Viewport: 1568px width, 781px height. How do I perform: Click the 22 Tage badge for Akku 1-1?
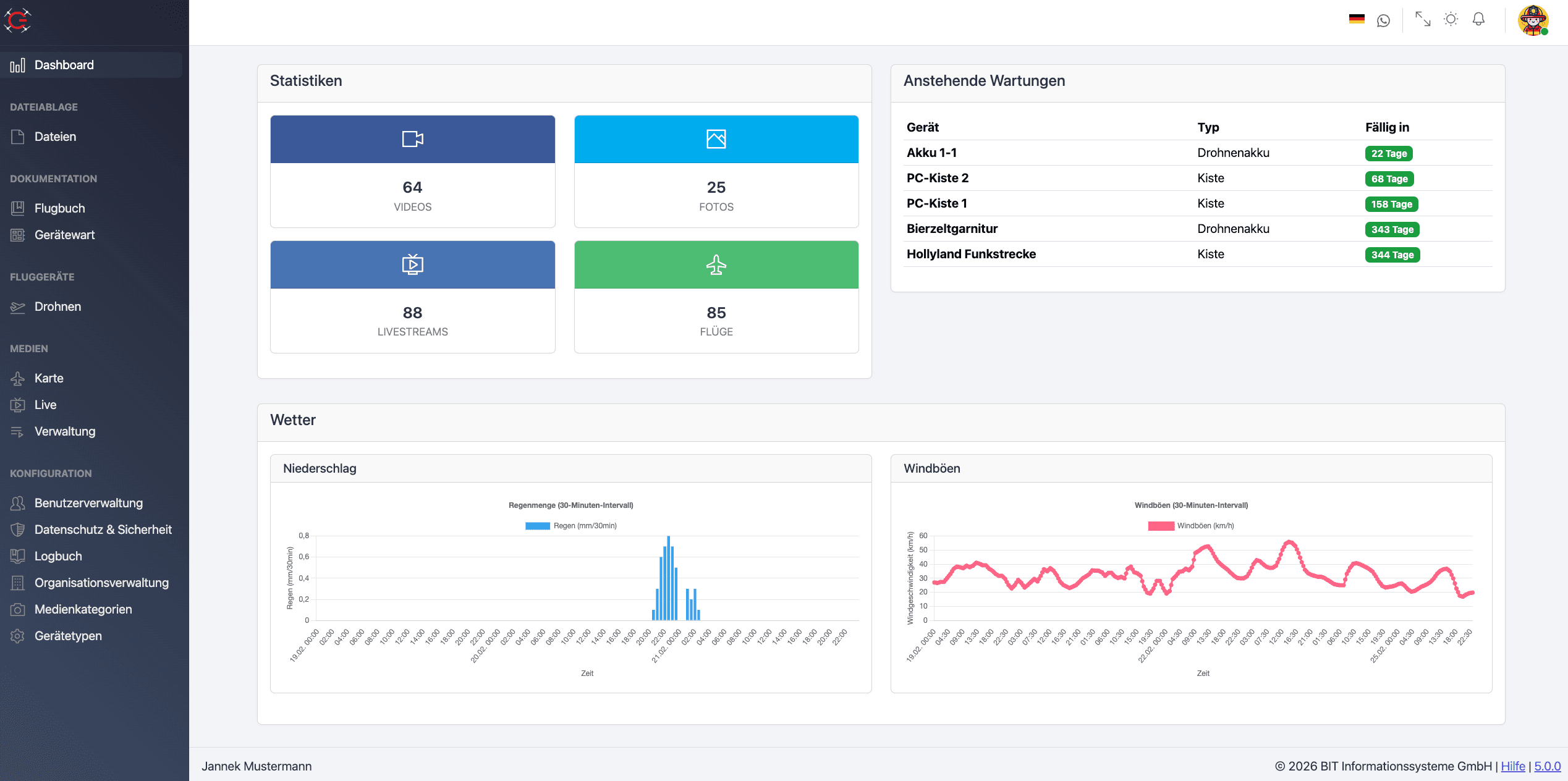pos(1388,153)
